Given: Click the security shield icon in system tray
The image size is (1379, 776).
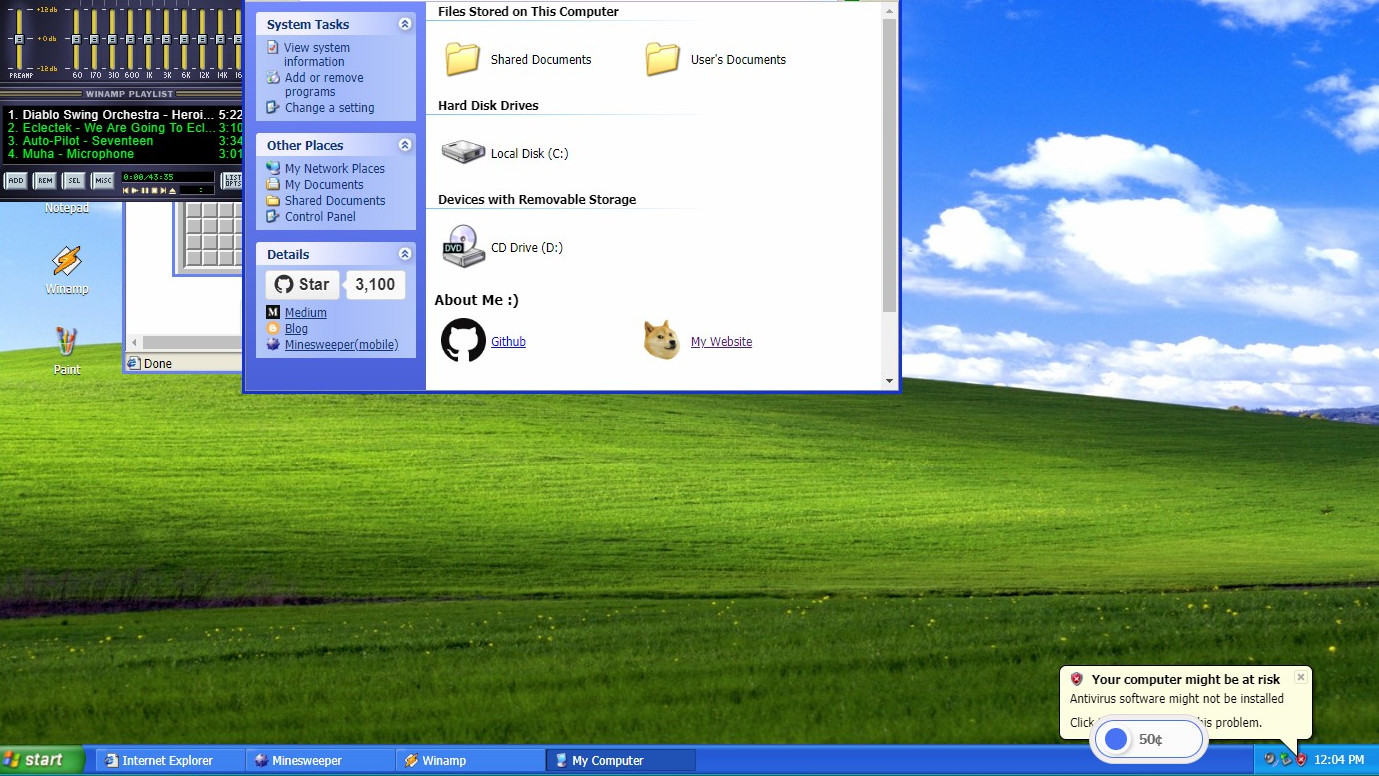Looking at the screenshot, I should (1301, 759).
